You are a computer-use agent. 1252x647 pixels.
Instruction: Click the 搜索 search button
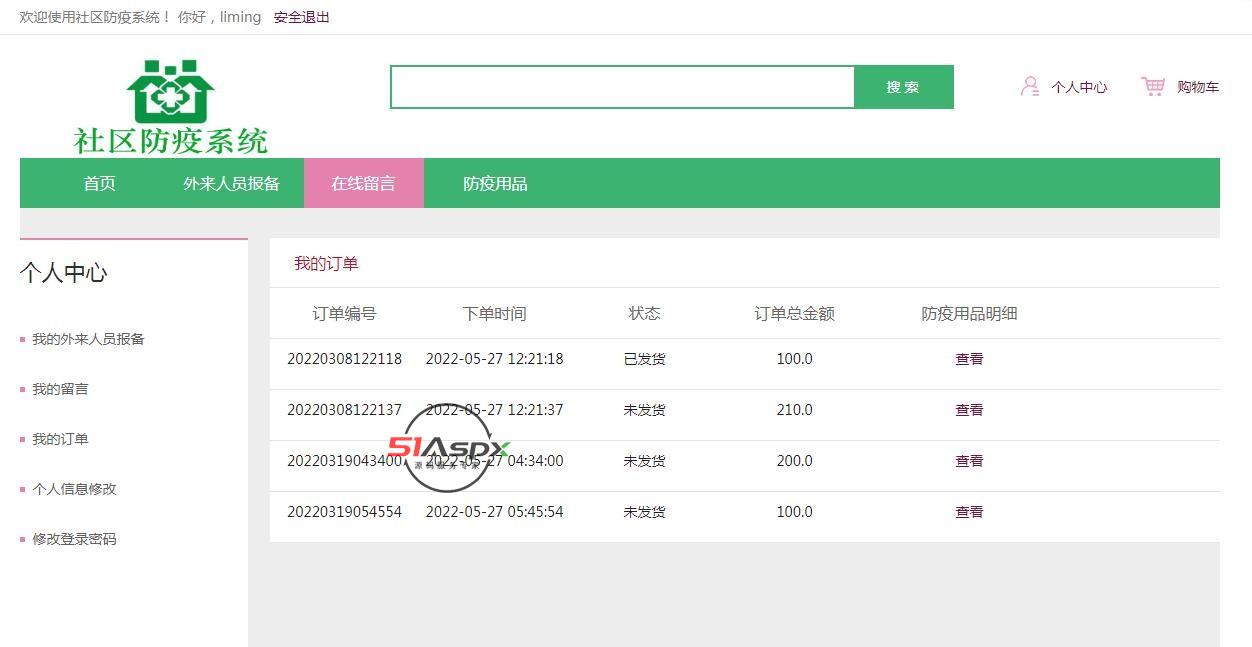[x=903, y=87]
